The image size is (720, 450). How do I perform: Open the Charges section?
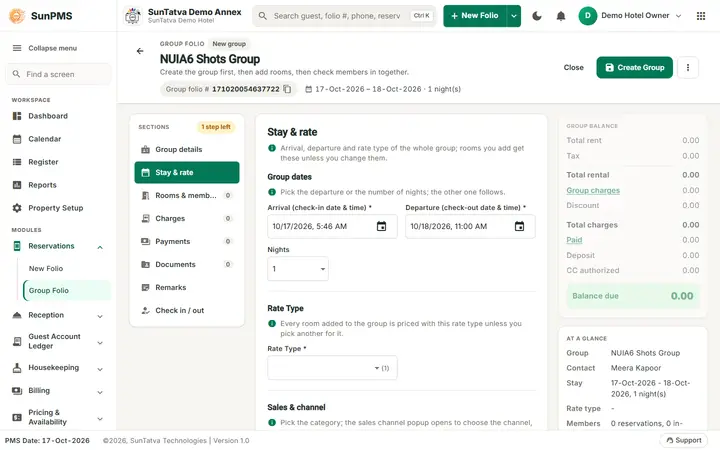point(187,219)
